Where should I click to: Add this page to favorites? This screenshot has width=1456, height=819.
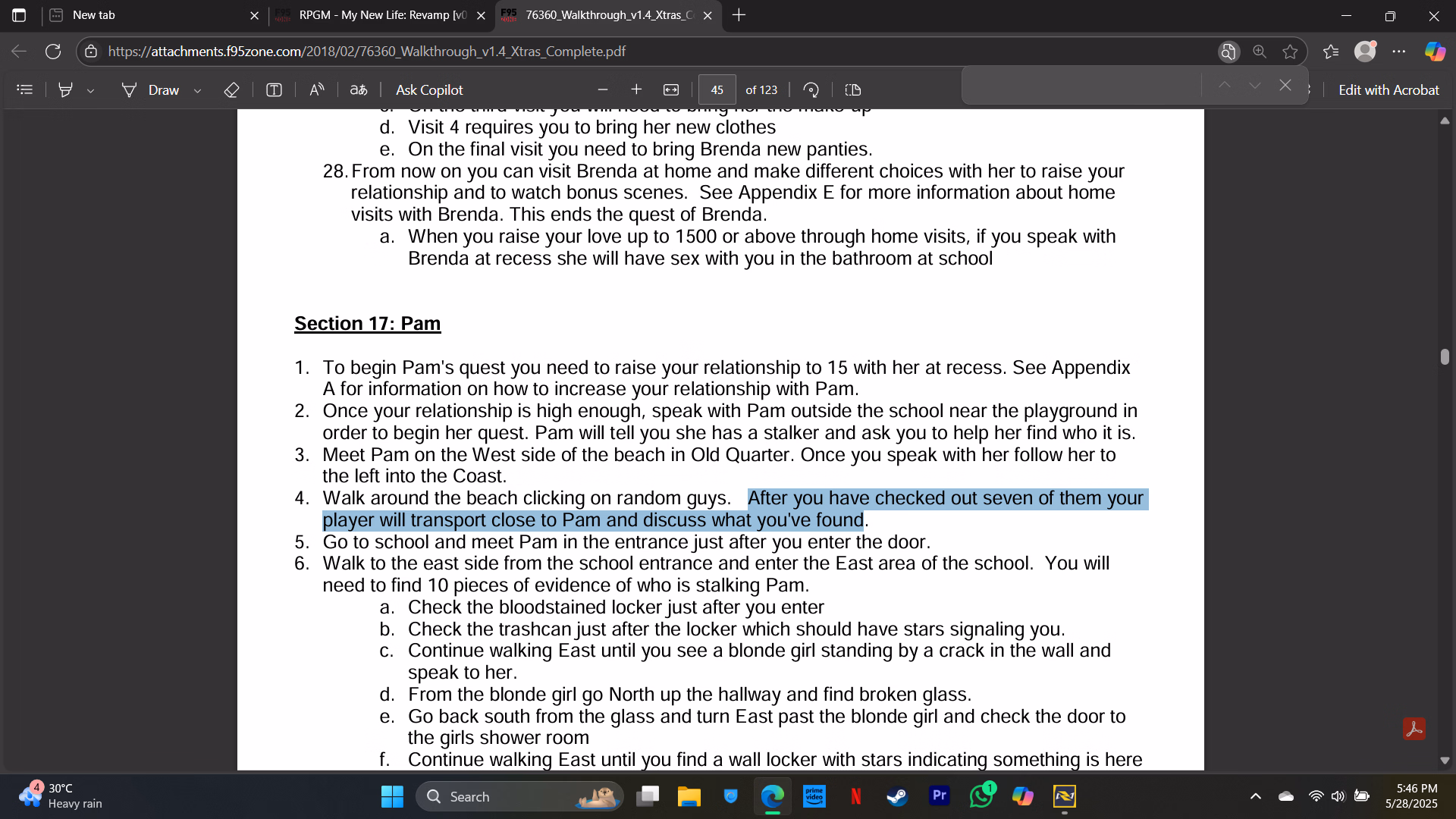click(x=1290, y=52)
